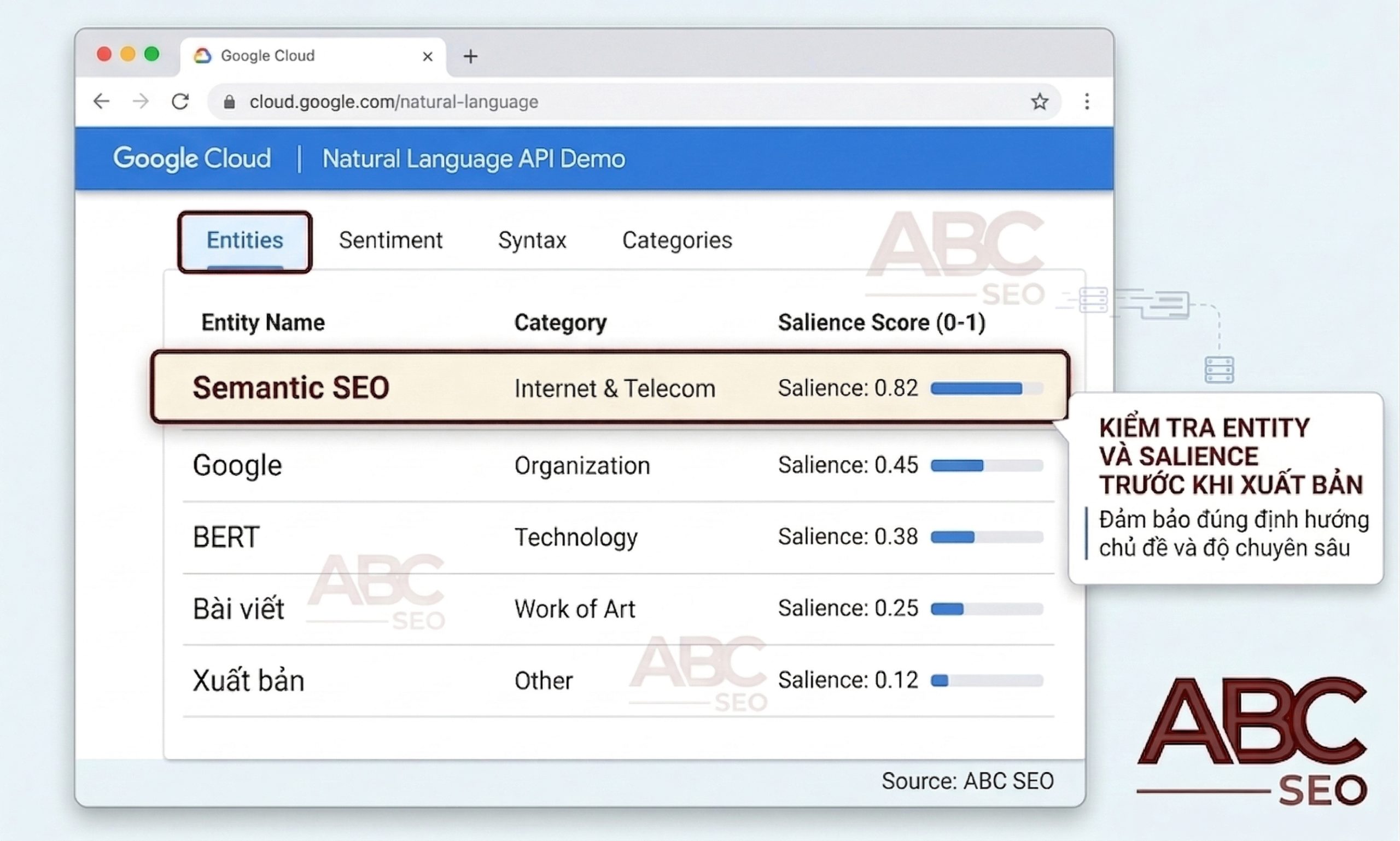Click the Organization category cell
Viewport: 1400px width, 841px height.
[582, 466]
